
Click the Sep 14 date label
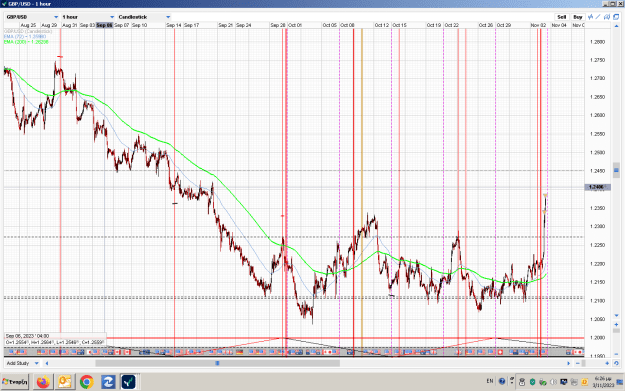click(173, 25)
